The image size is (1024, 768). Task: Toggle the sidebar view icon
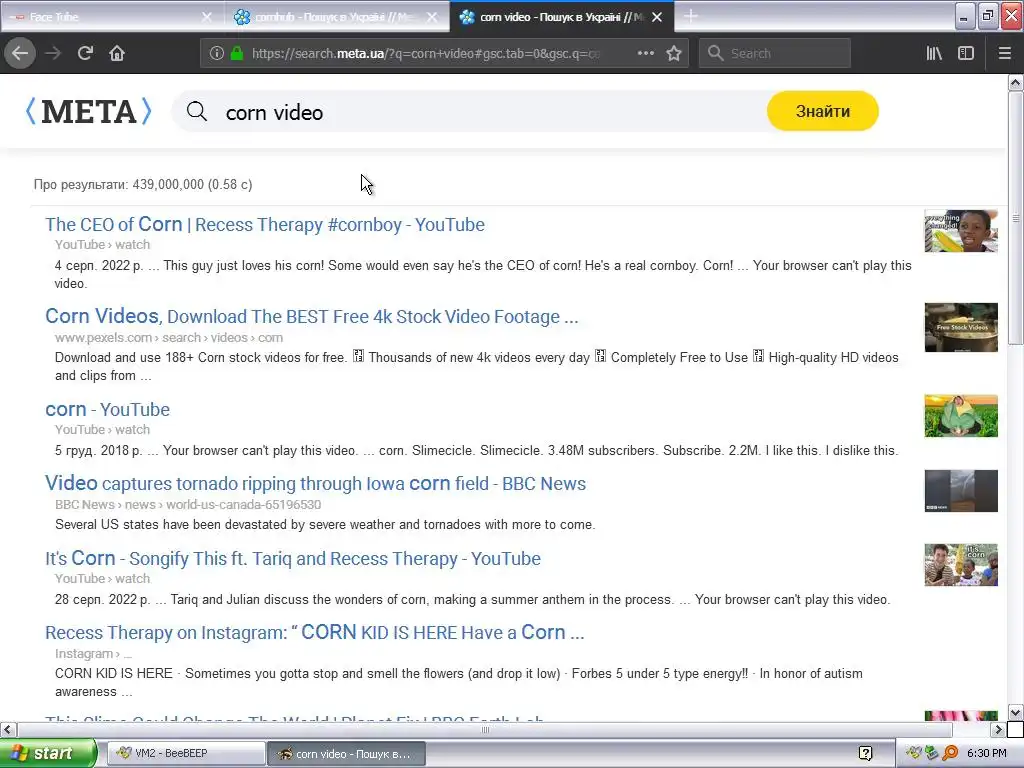(966, 53)
